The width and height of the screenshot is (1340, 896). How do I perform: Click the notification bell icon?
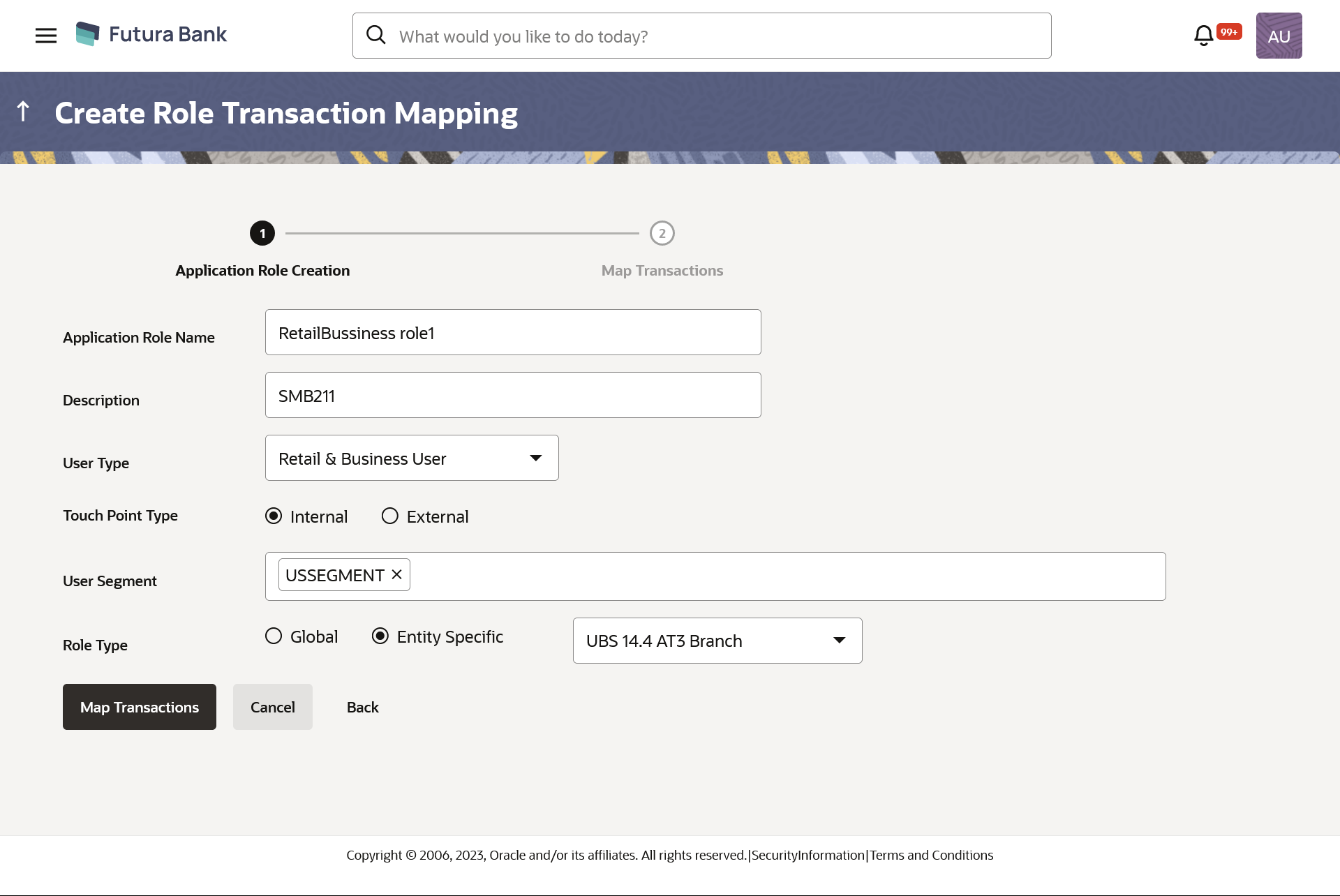[x=1204, y=34]
